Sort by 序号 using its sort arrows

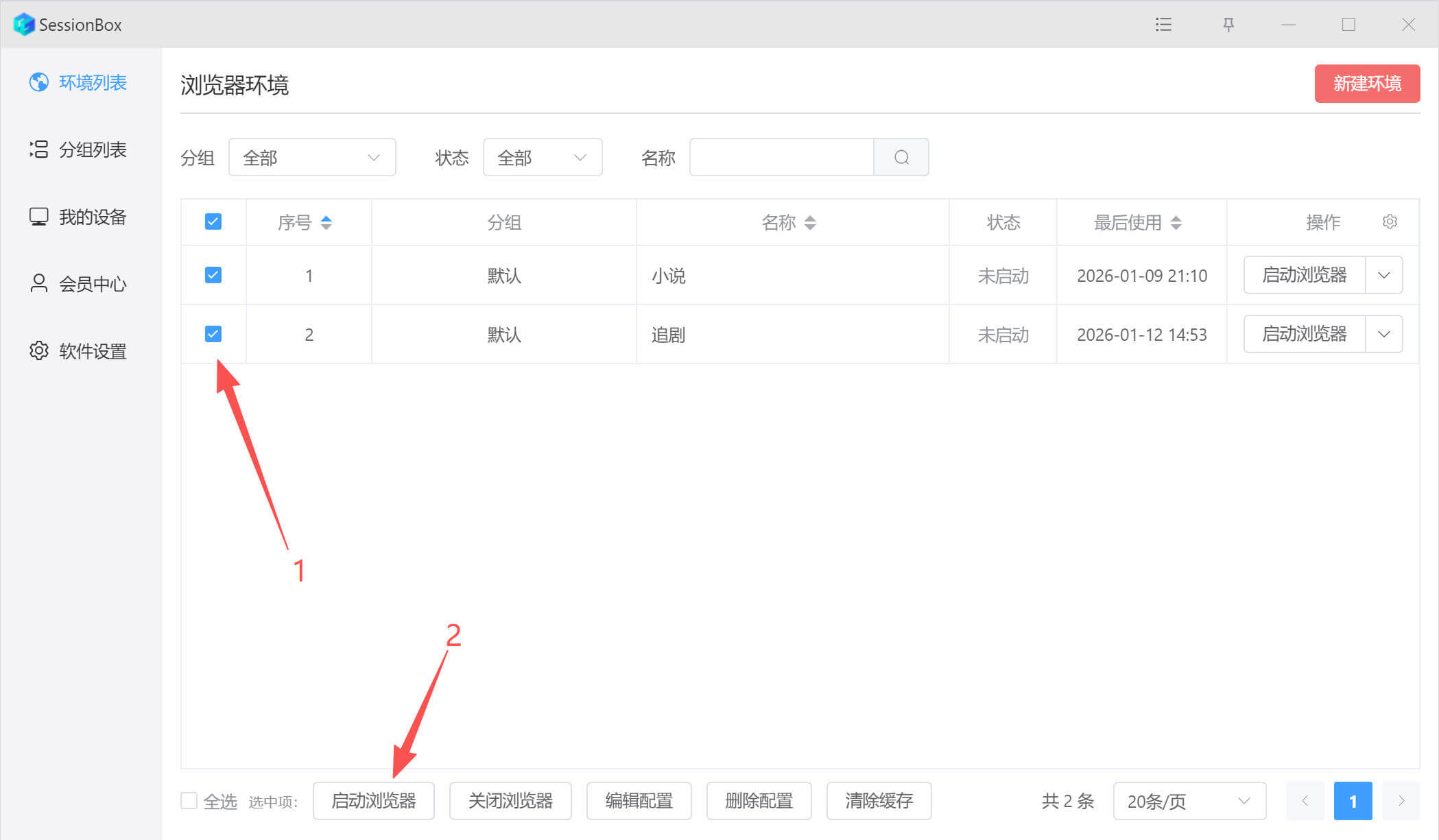point(326,222)
